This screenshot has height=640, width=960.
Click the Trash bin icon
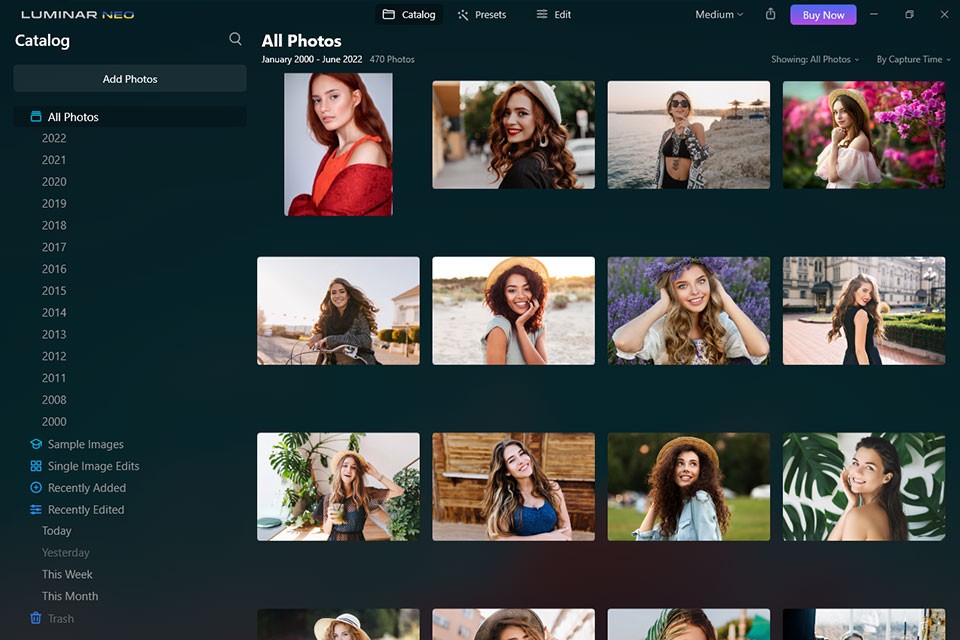pyautogui.click(x=36, y=618)
